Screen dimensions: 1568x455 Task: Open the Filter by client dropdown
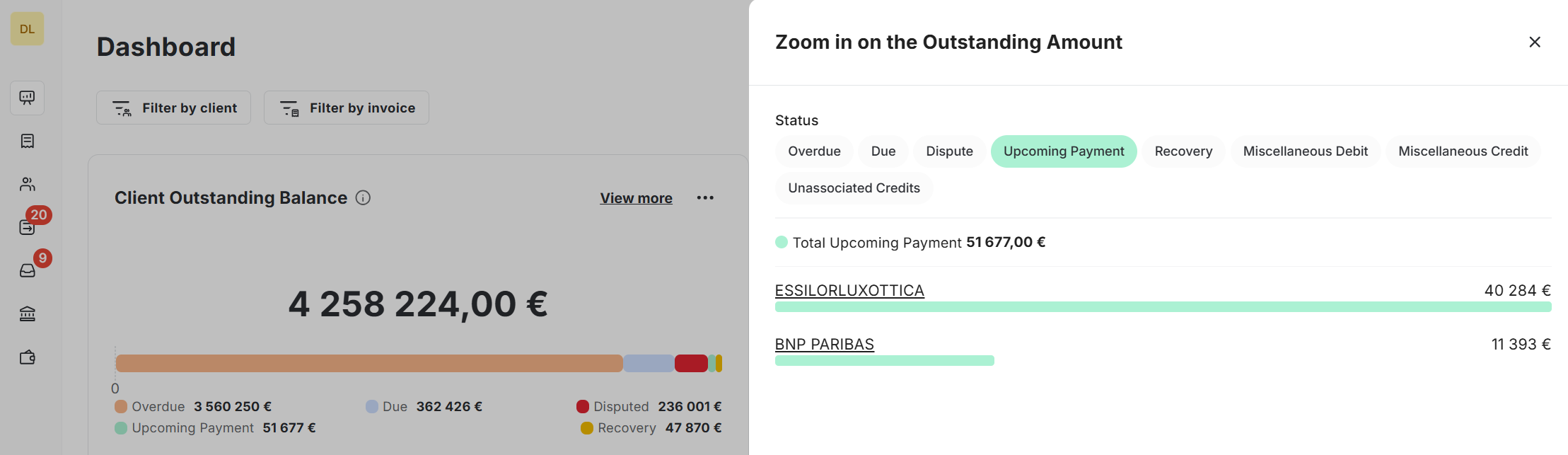173,108
